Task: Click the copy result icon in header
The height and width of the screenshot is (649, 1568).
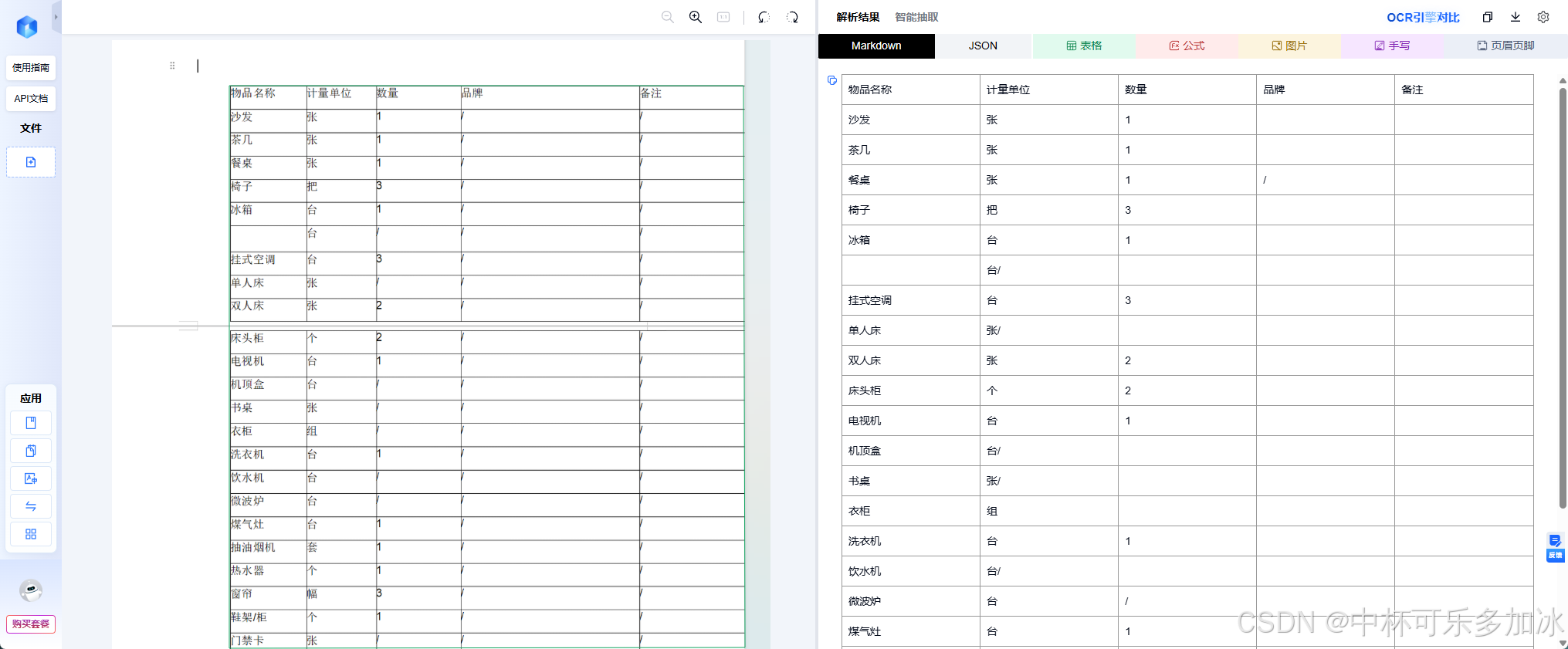Action: (x=1488, y=17)
